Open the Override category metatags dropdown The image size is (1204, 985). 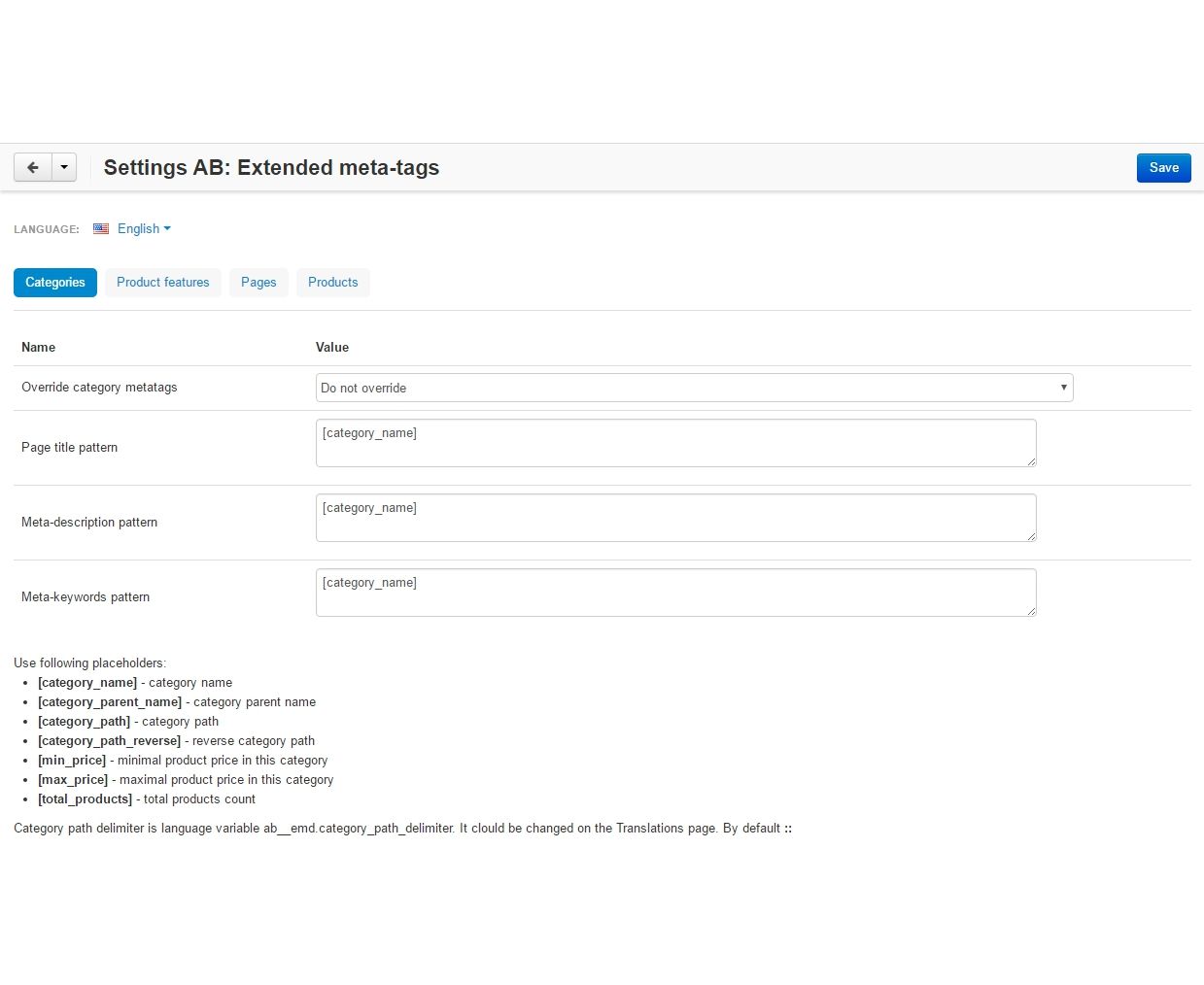click(x=694, y=388)
